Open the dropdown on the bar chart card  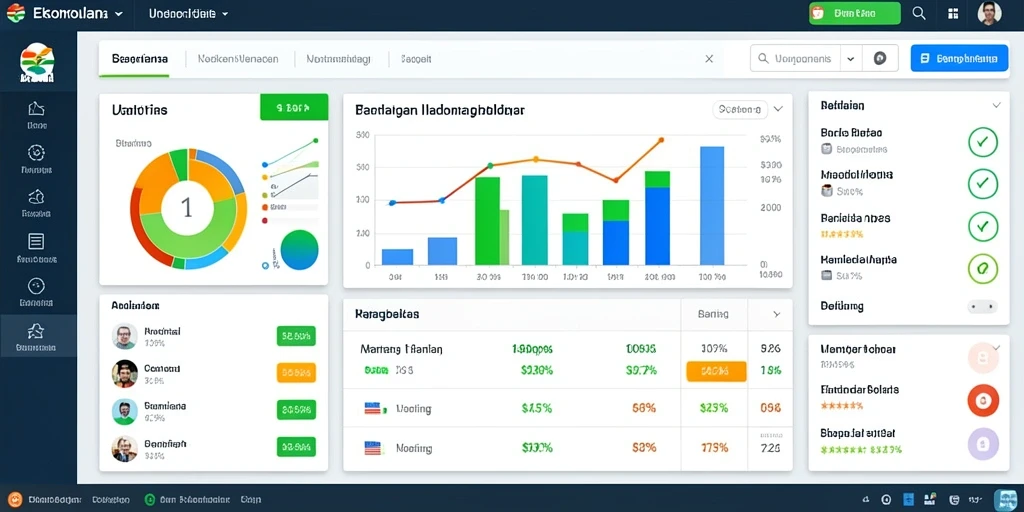(778, 110)
